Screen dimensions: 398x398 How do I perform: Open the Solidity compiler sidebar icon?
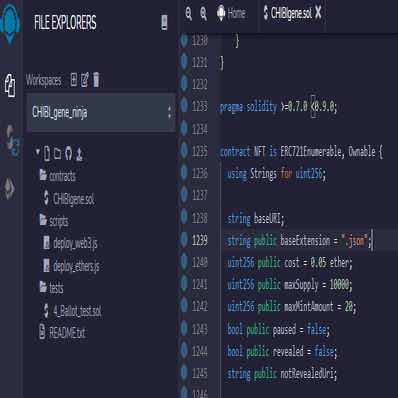13,141
